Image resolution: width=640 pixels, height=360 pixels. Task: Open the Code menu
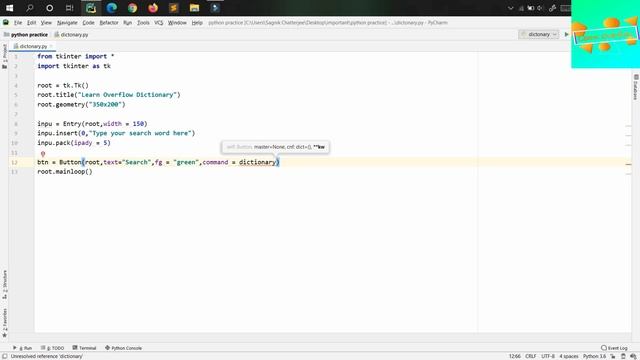(x=88, y=23)
